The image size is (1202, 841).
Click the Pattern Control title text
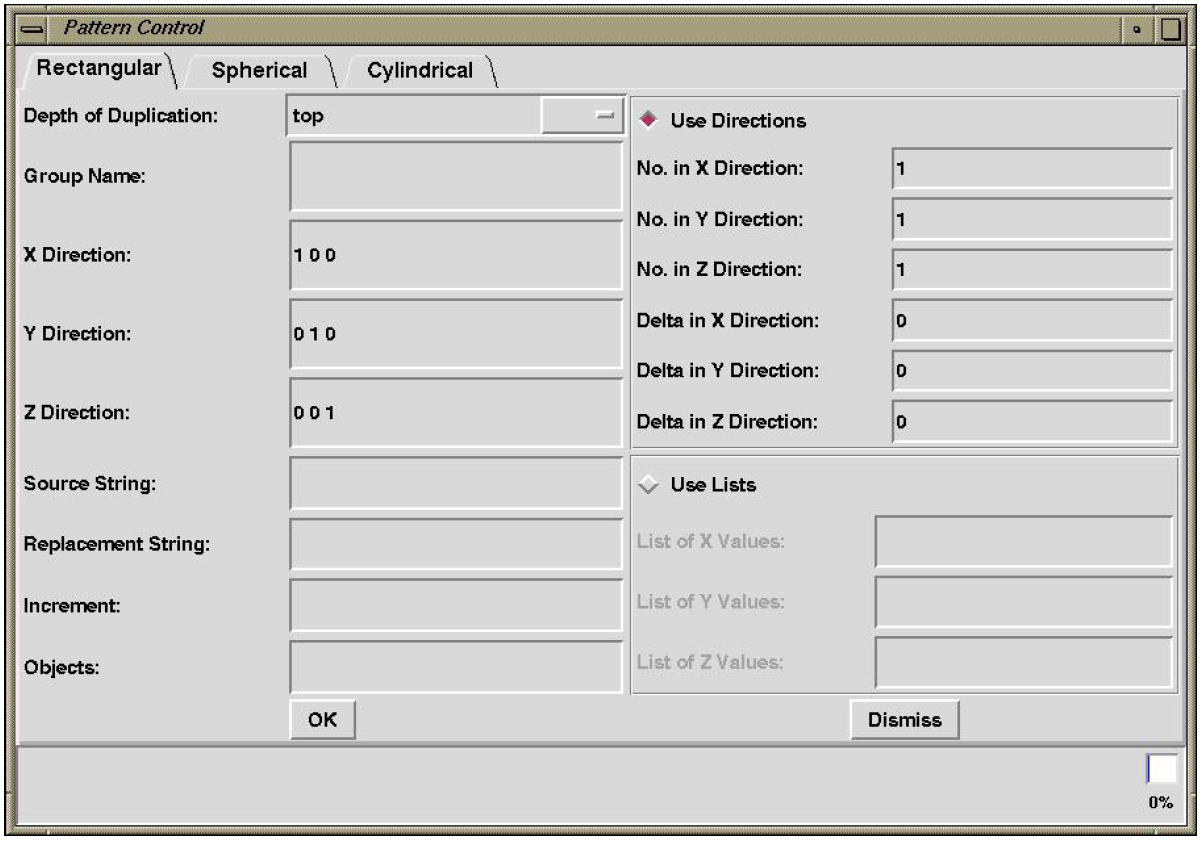coord(134,28)
